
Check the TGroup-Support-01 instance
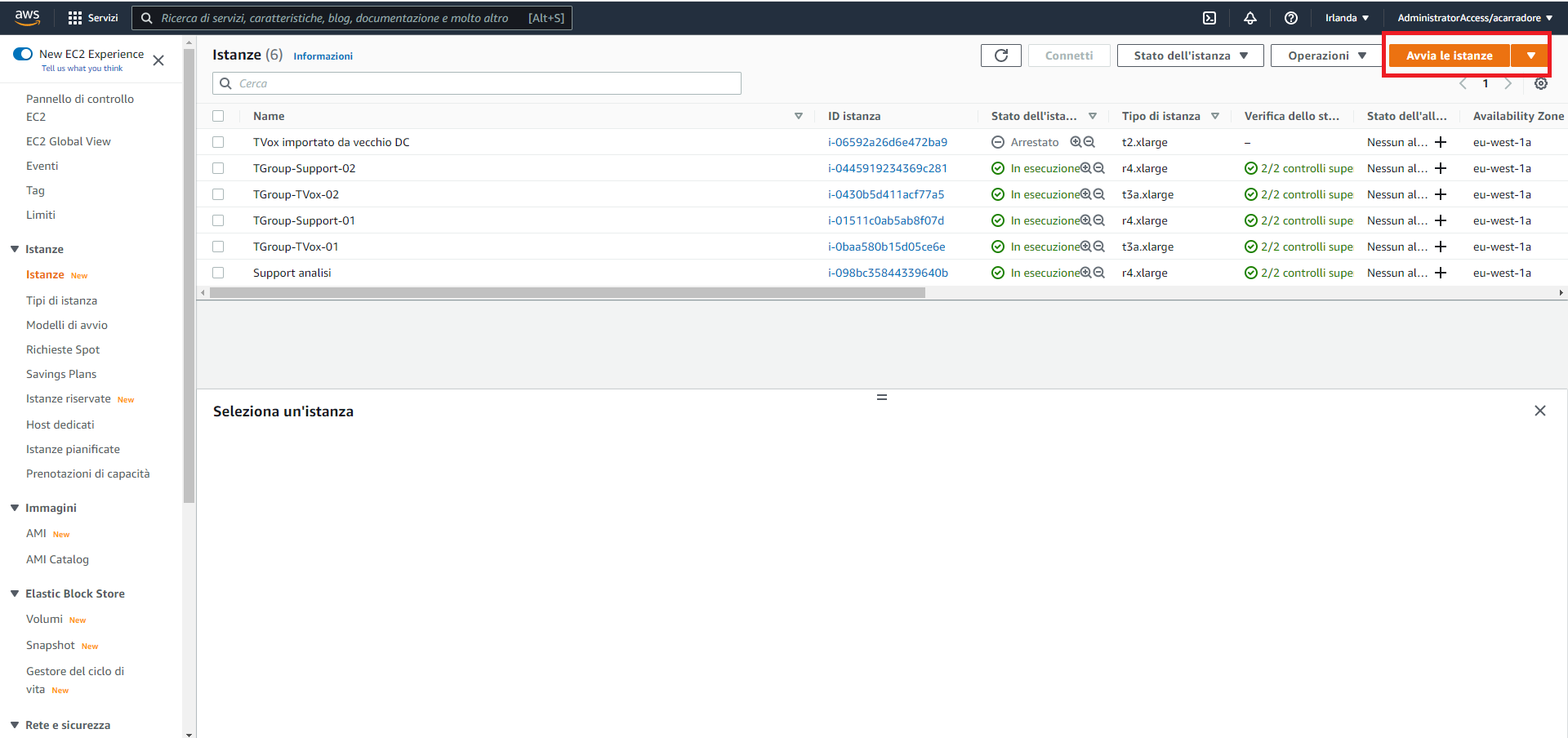(218, 220)
